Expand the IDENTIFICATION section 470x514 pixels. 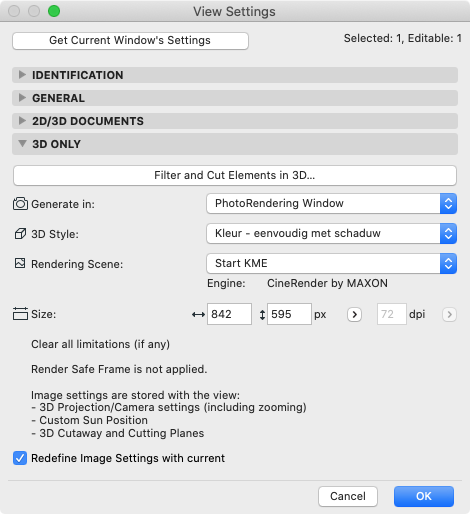pos(235,75)
